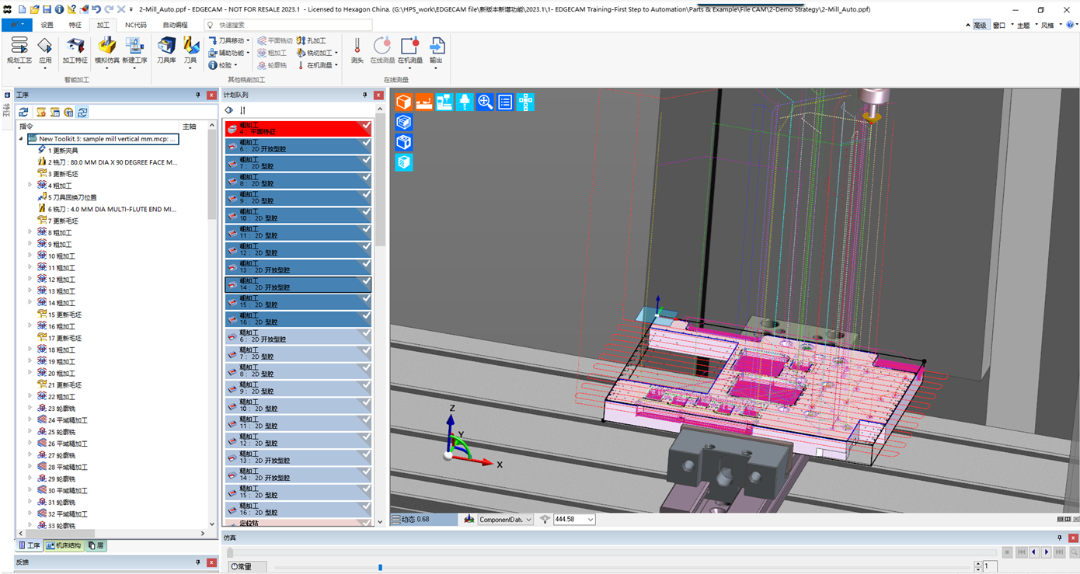Open the 设置 ribbon tab
Image resolution: width=1080 pixels, height=574 pixels.
[47, 25]
